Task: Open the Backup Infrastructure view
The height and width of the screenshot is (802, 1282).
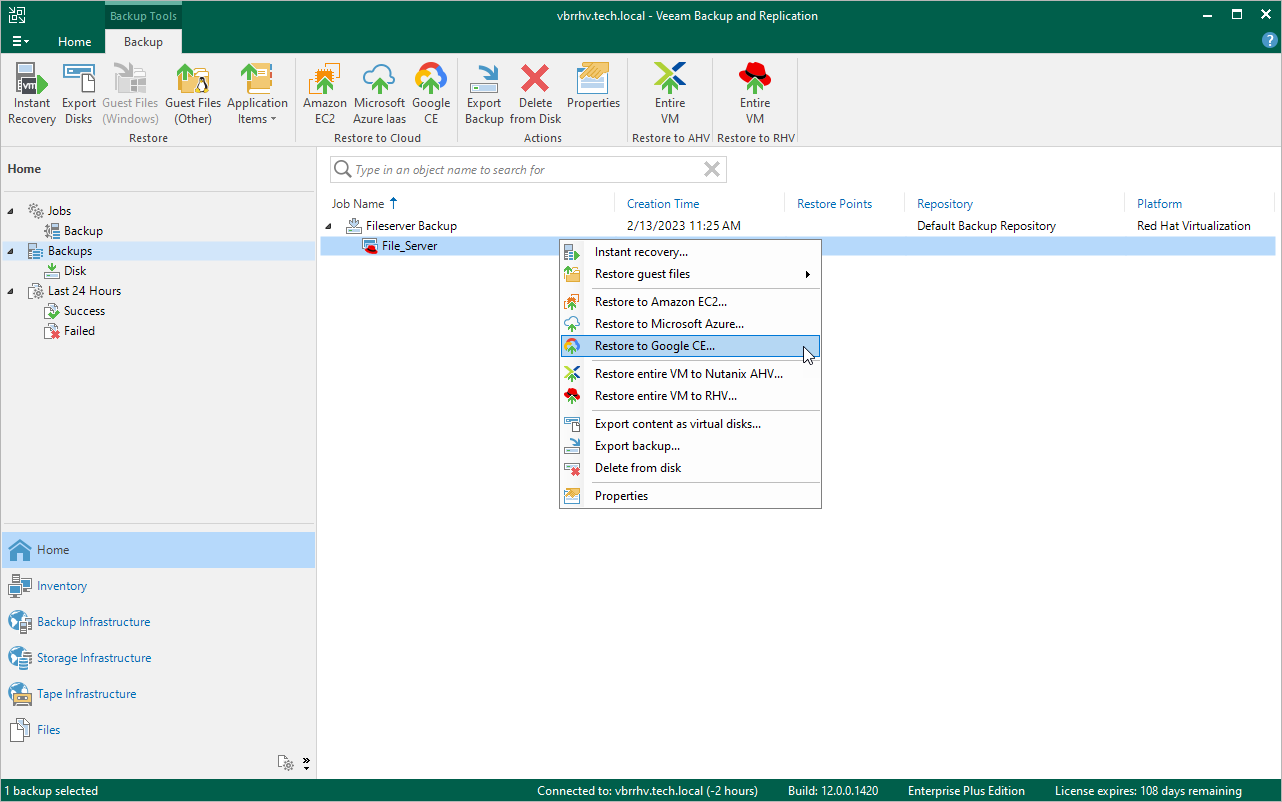Action: [158, 622]
